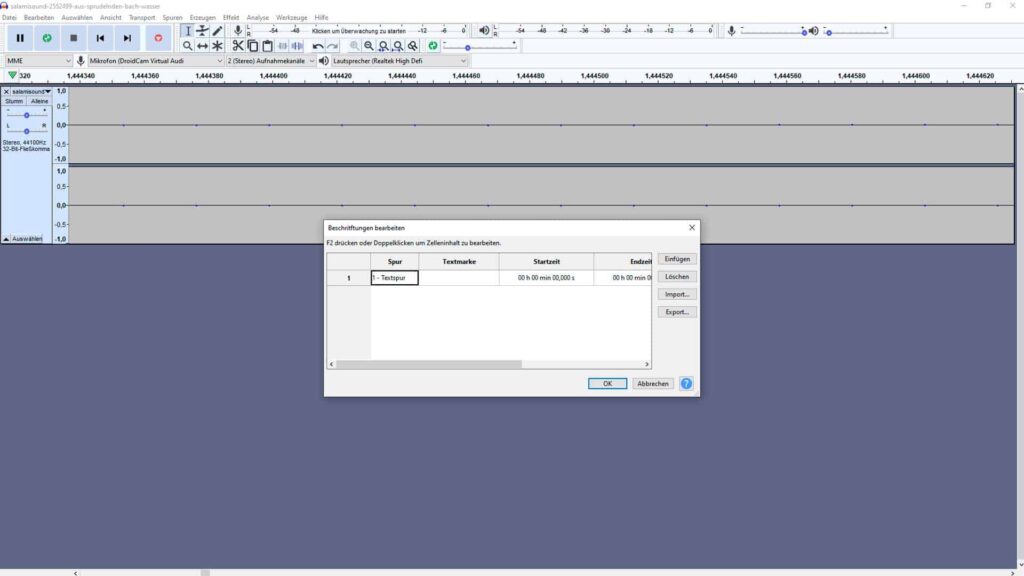1024x576 pixels.
Task: Open the Datei menu
Action: point(9,18)
